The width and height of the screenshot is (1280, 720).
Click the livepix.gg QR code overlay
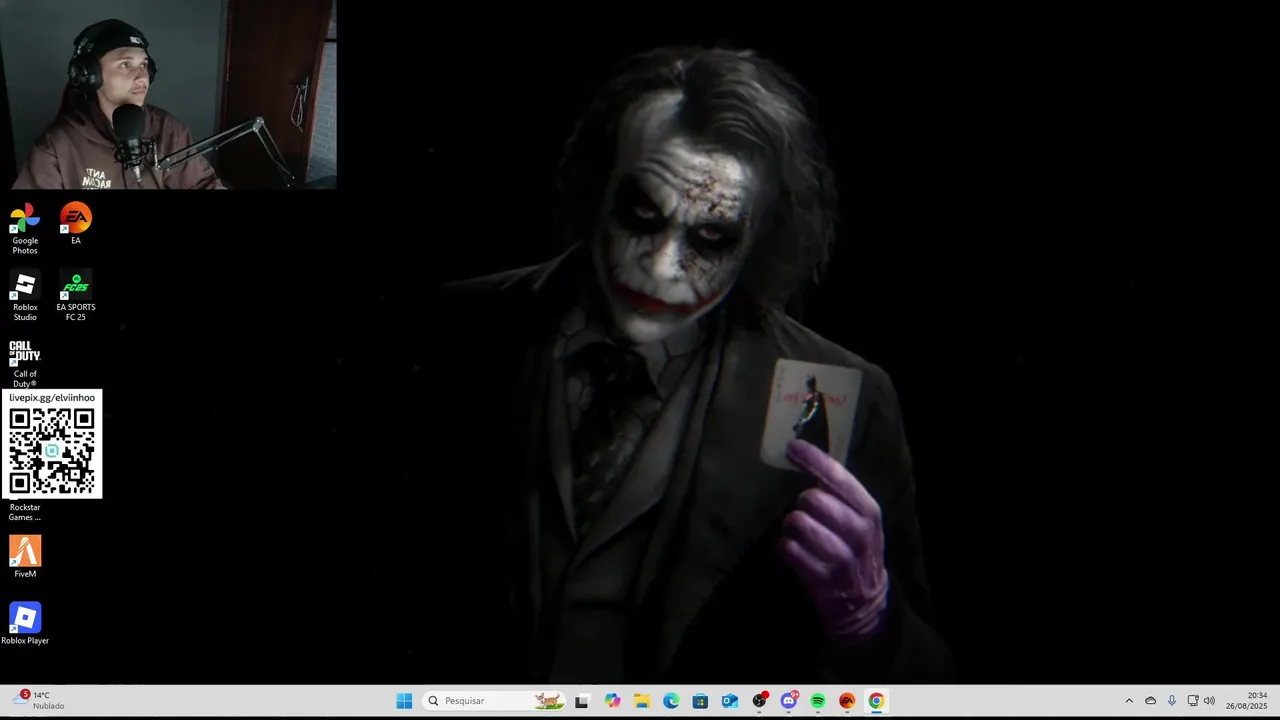52,444
